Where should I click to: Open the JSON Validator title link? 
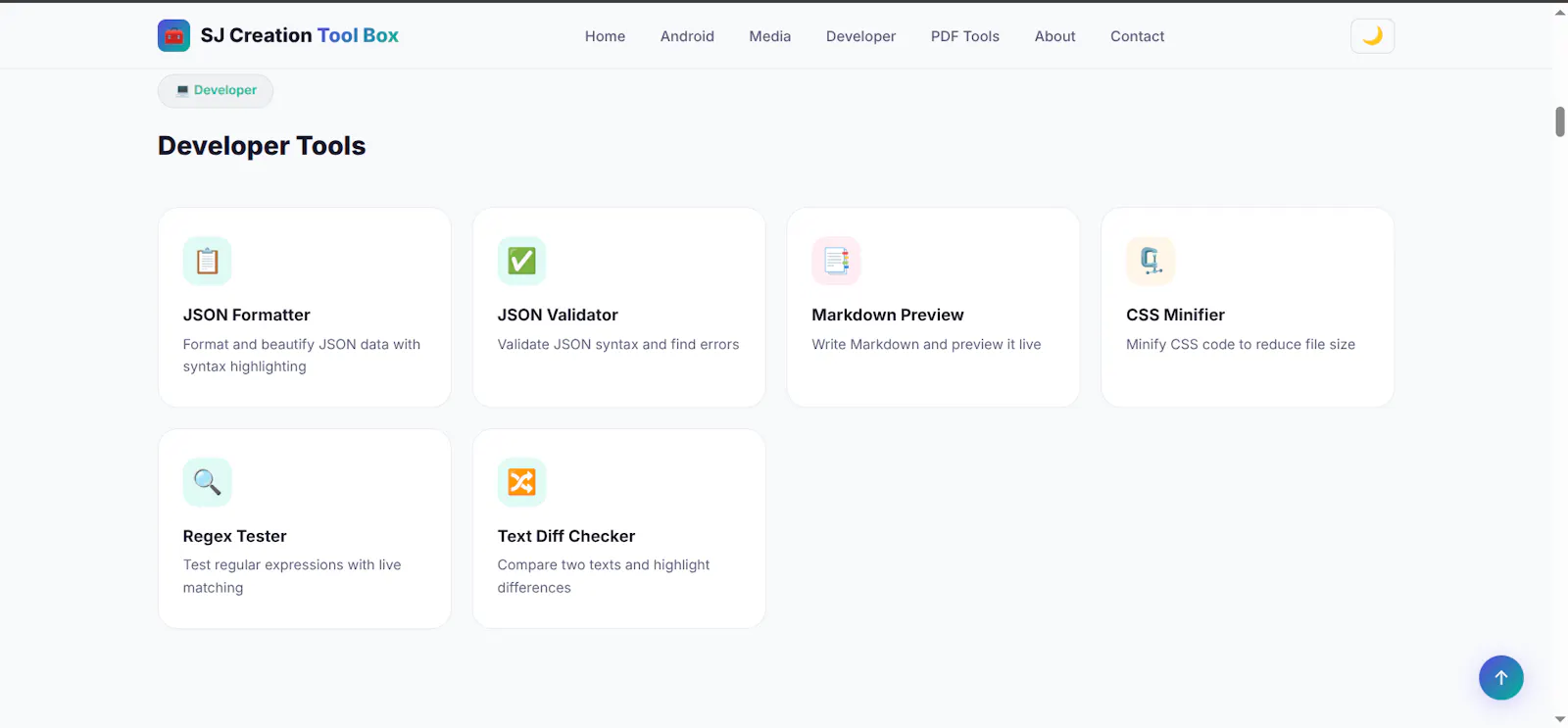pyautogui.click(x=558, y=315)
